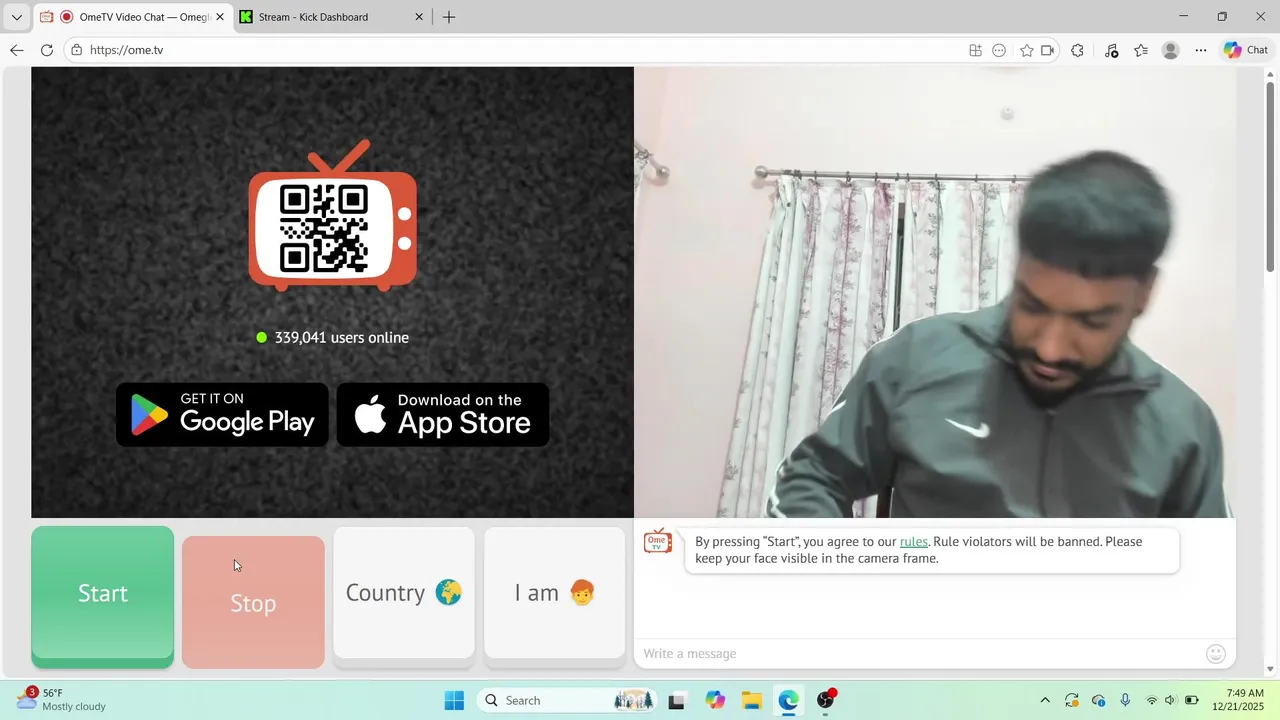Close the Kick Dashboard tab
This screenshot has width=1280, height=720.
tap(419, 17)
